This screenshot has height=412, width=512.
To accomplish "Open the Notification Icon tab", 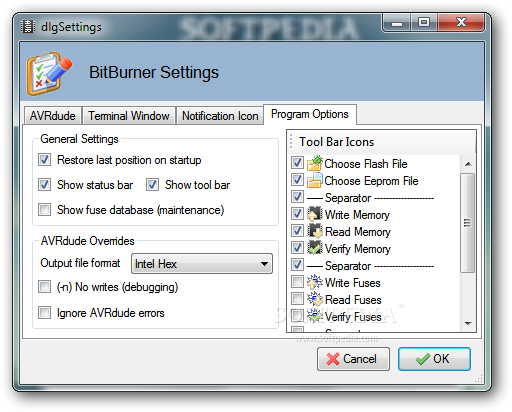I will (x=220, y=116).
